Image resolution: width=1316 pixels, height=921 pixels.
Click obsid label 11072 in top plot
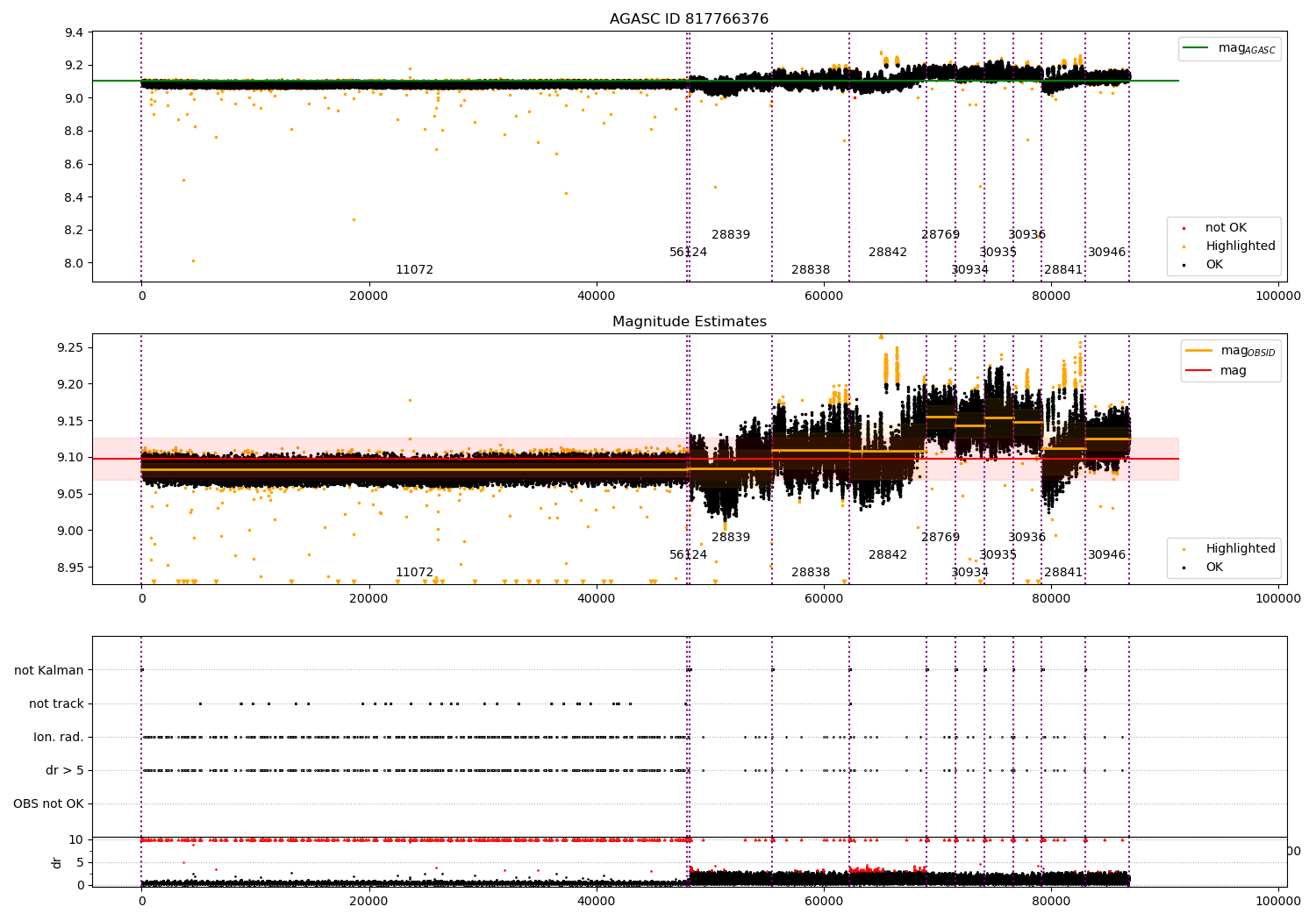(x=414, y=270)
